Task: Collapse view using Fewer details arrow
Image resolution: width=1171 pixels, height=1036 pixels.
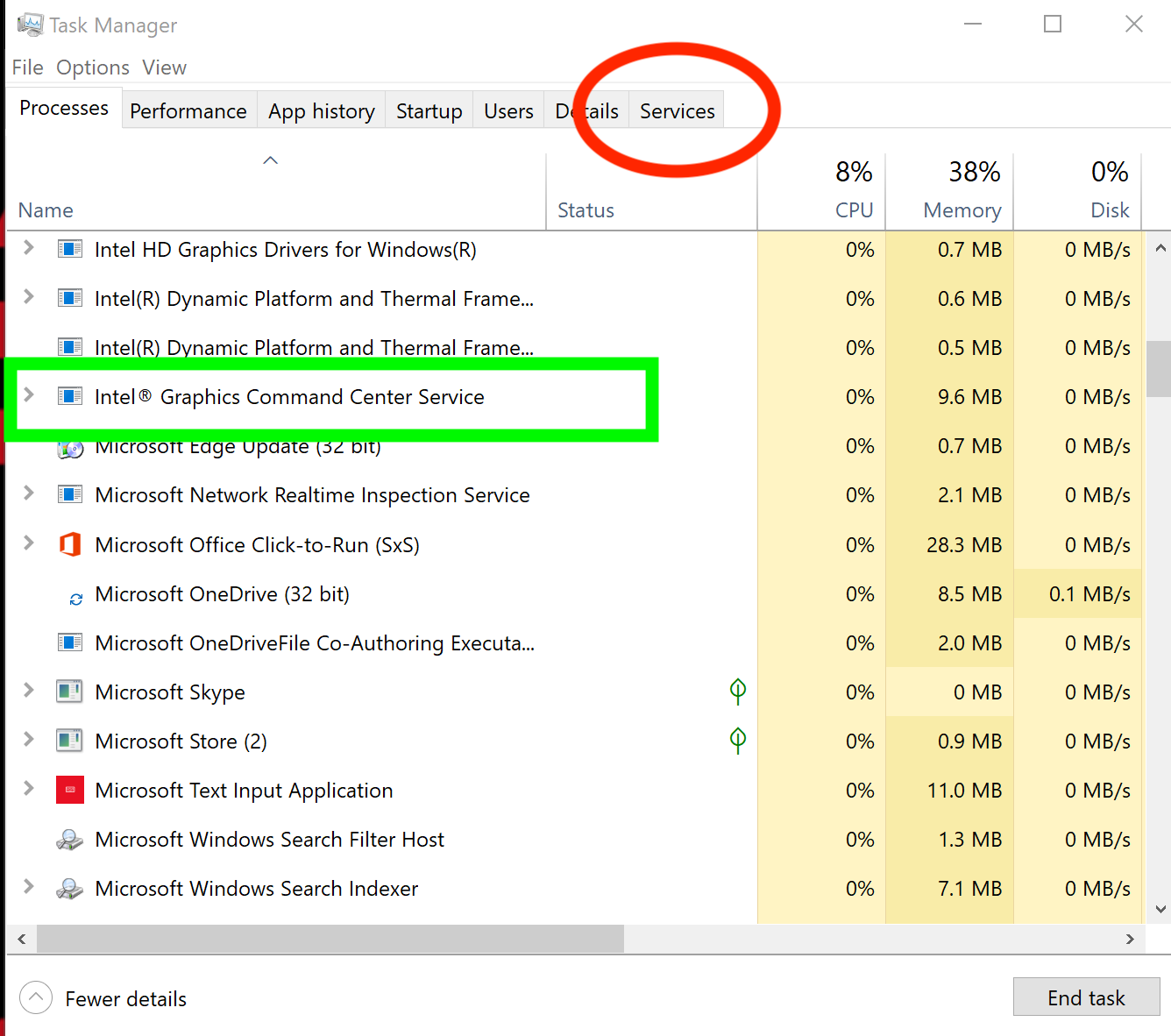Action: tap(36, 997)
